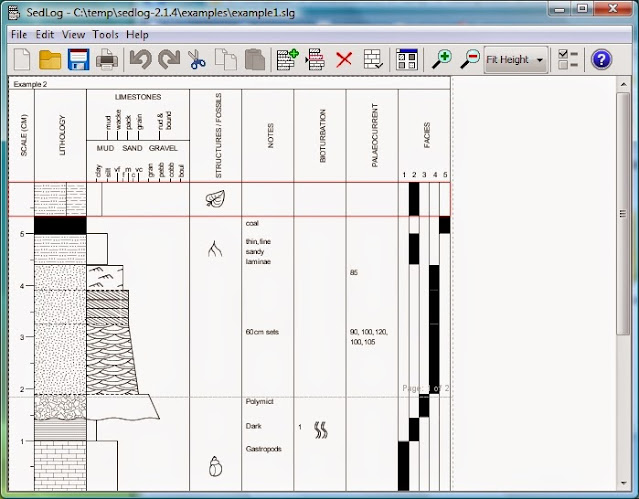This screenshot has height=499, width=639.
Task: Open the Fit Height zoom dropdown
Action: pos(516,60)
